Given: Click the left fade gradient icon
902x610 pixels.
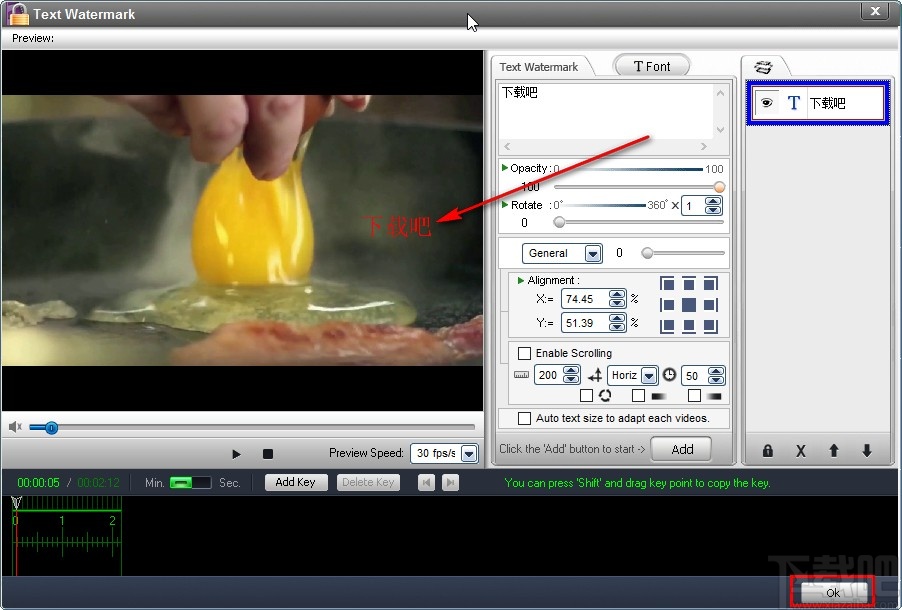Looking at the screenshot, I should (x=659, y=396).
